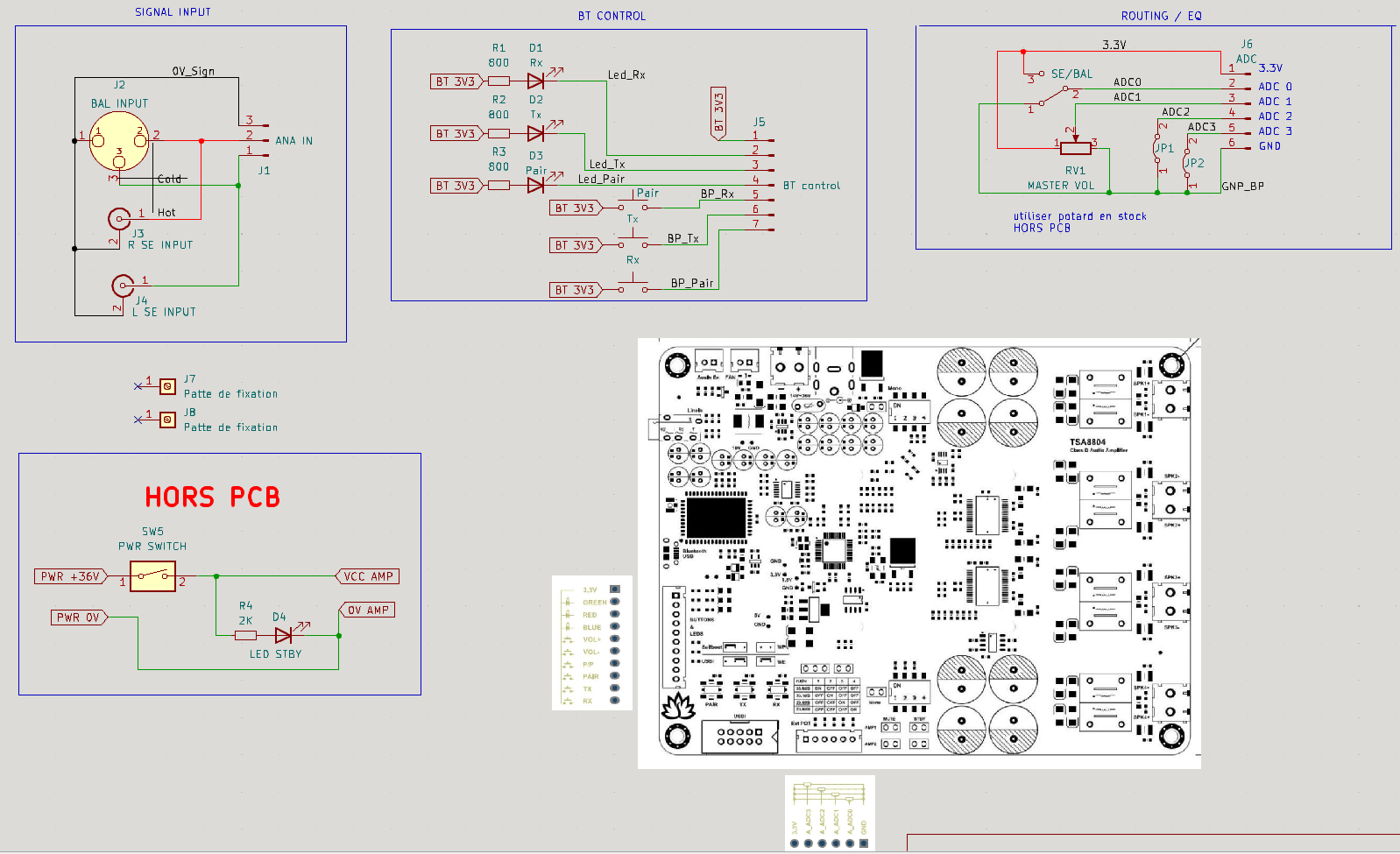Select the VCC AMP output label

(x=368, y=576)
